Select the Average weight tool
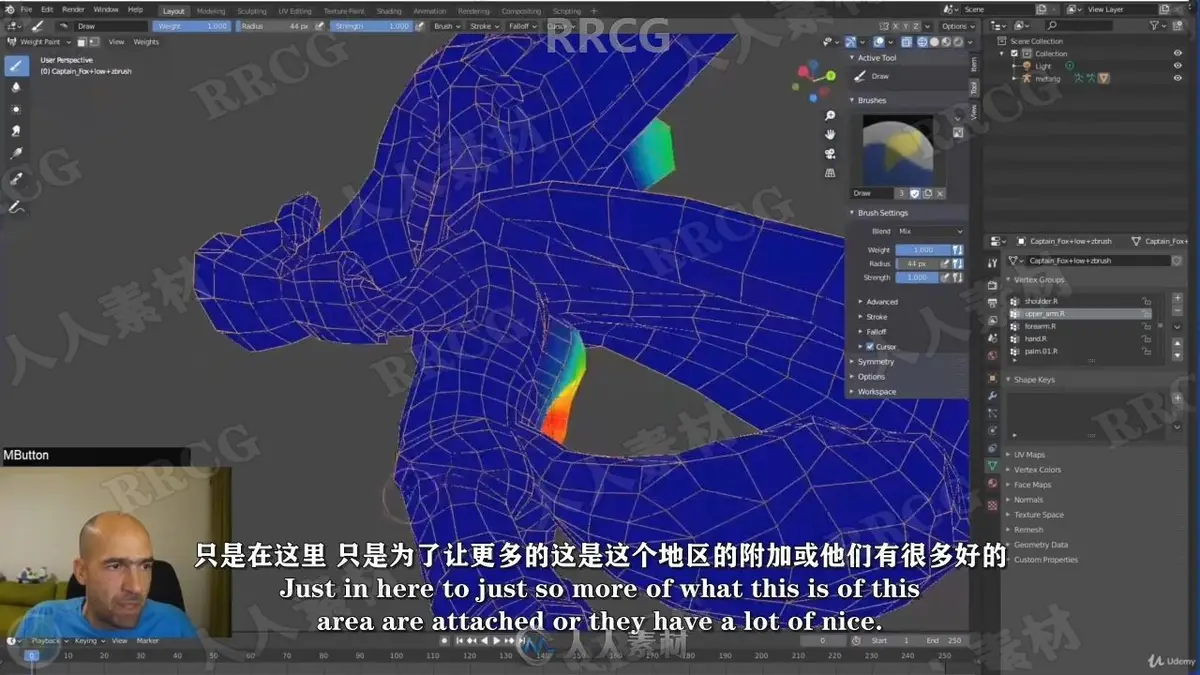Screen dimensions: 1200x675 click(x=16, y=110)
